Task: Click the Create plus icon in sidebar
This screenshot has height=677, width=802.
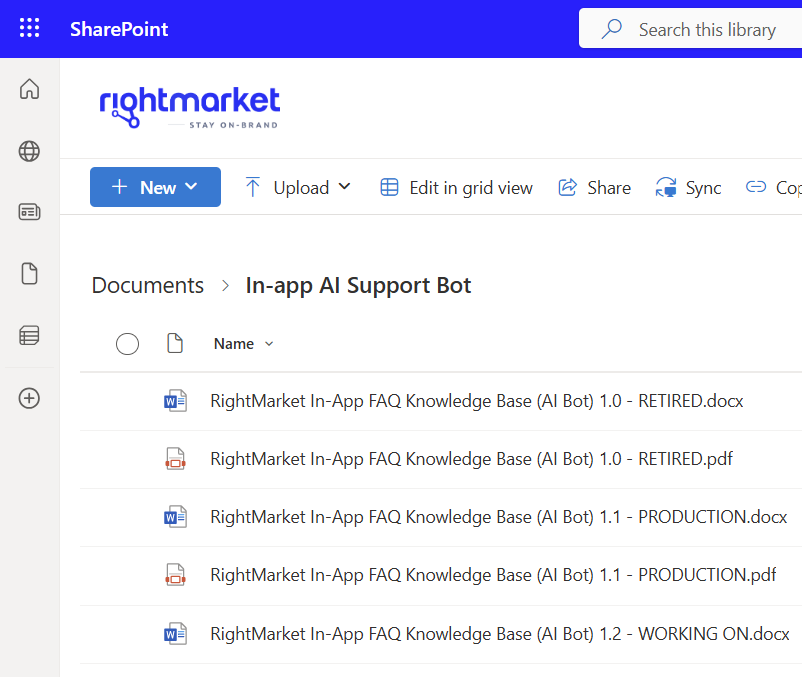Action: tap(30, 398)
